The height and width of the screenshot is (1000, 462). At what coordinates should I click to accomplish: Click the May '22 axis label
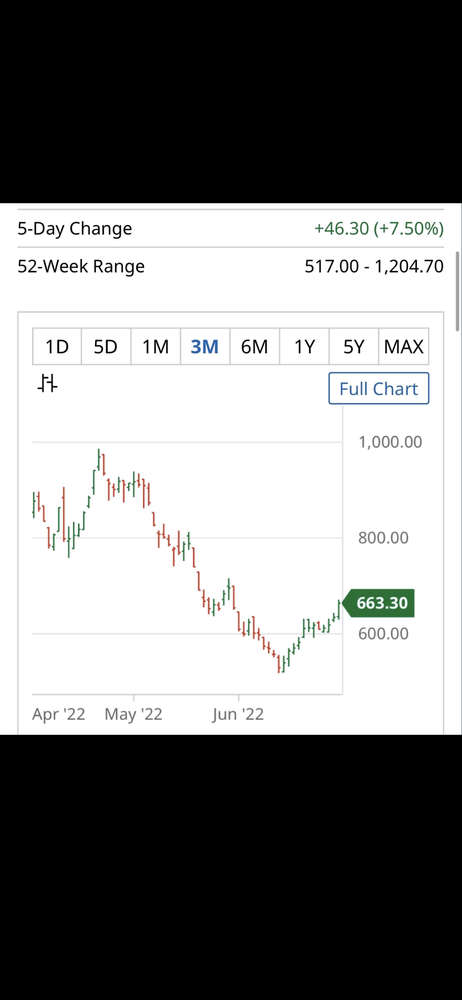click(133, 714)
